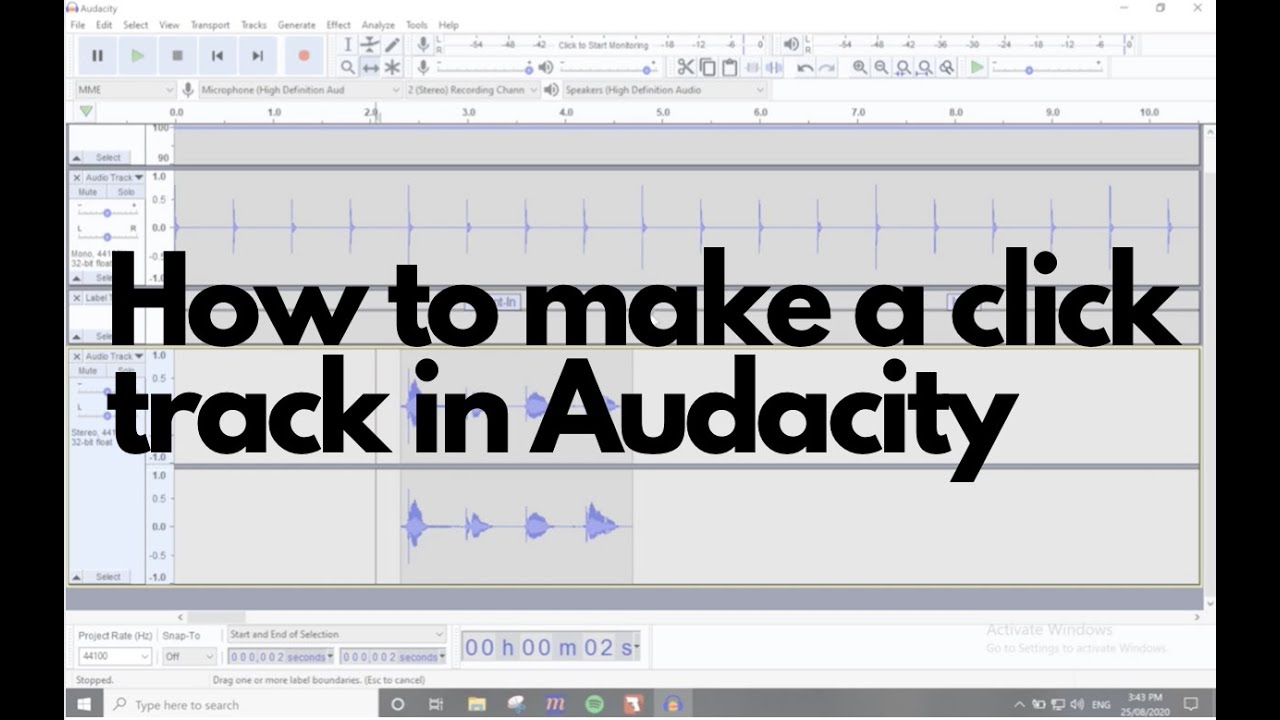Skip to end of the project
The width and height of the screenshot is (1280, 720).
coord(257,56)
